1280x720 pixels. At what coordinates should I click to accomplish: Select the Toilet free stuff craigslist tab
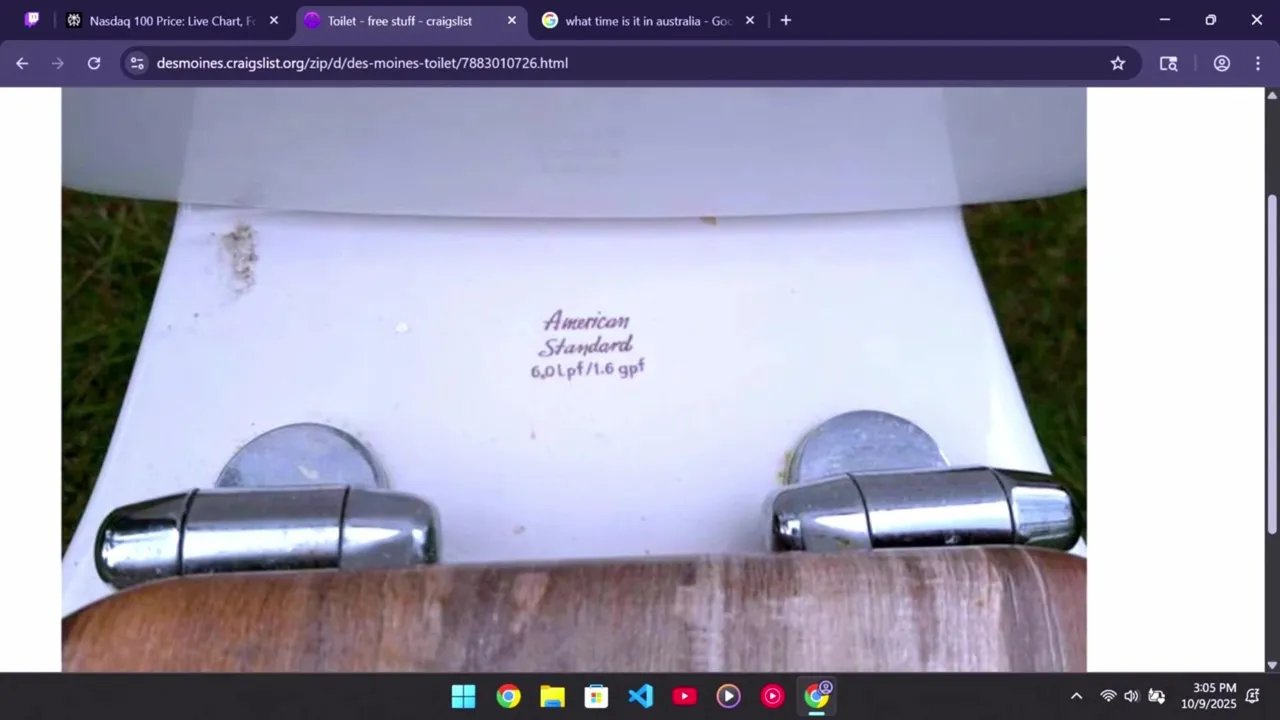[x=410, y=20]
